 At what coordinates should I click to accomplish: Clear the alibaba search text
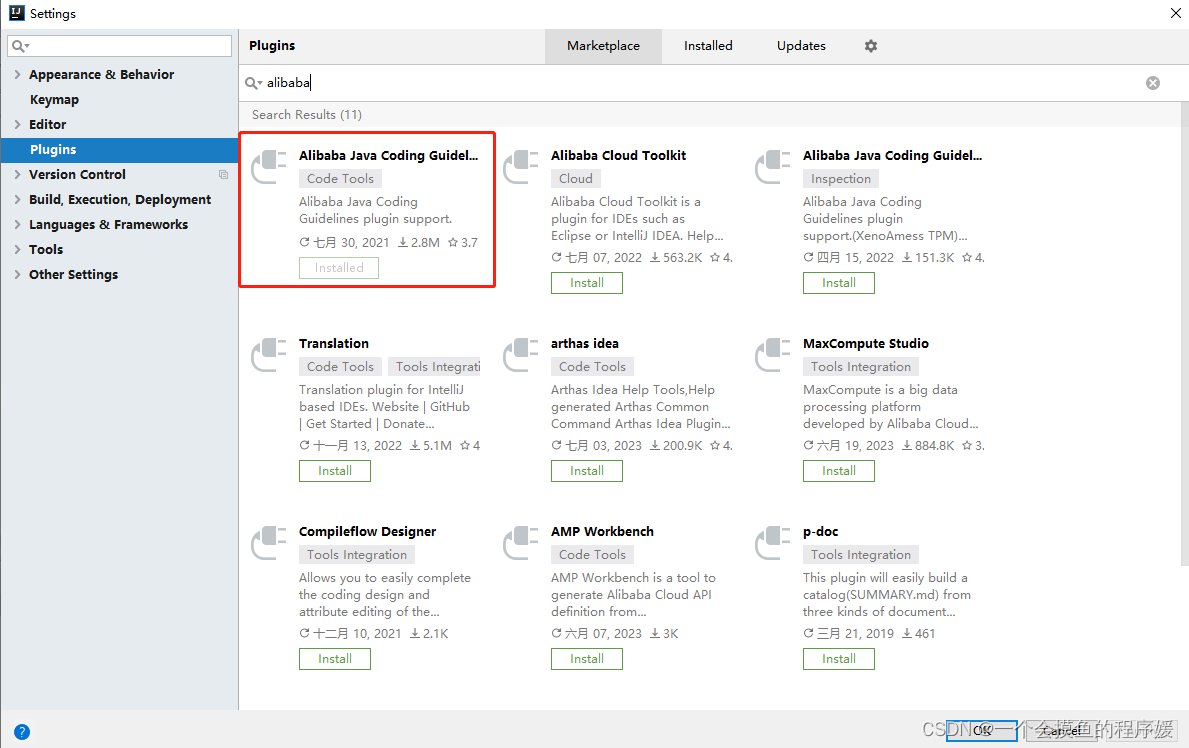click(1153, 83)
